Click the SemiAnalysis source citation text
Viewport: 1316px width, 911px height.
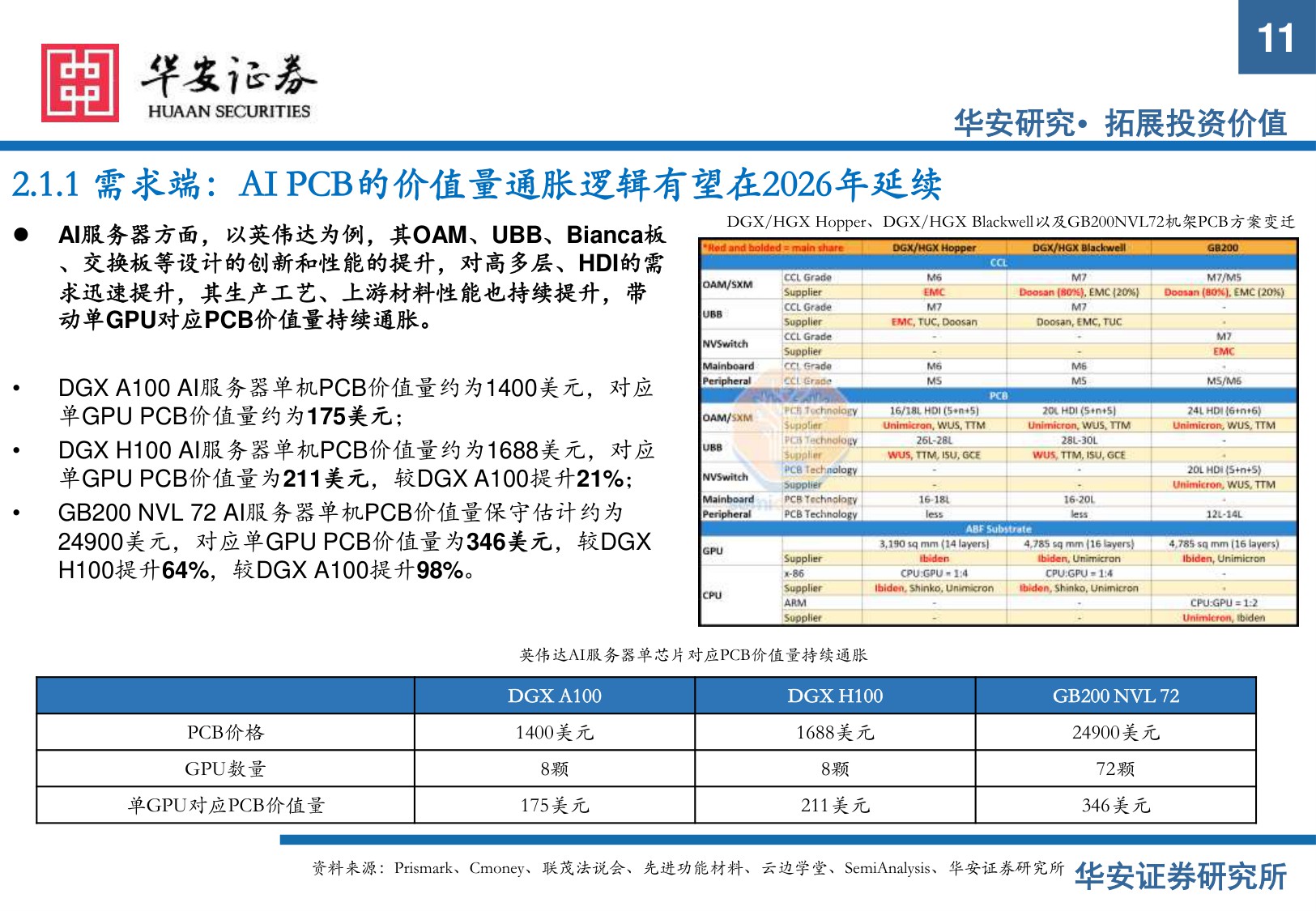coord(887,869)
